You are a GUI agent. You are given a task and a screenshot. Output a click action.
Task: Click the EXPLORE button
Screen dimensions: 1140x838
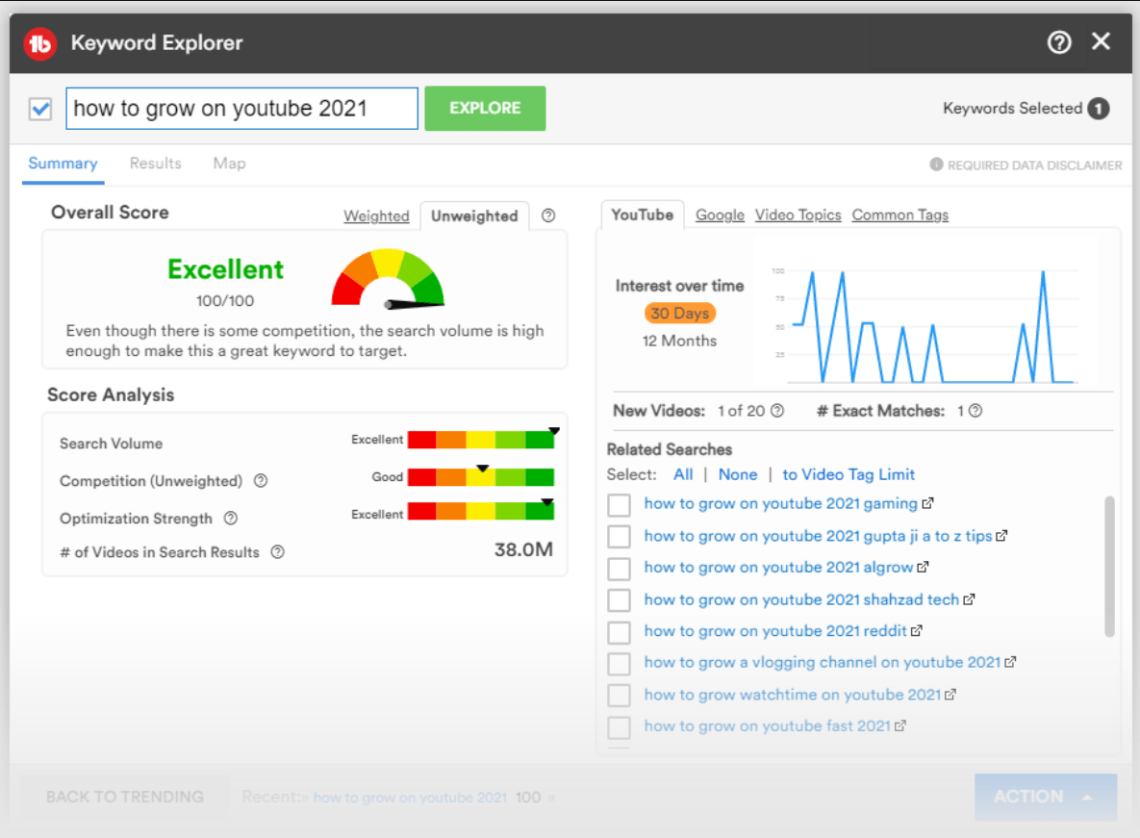(x=484, y=108)
